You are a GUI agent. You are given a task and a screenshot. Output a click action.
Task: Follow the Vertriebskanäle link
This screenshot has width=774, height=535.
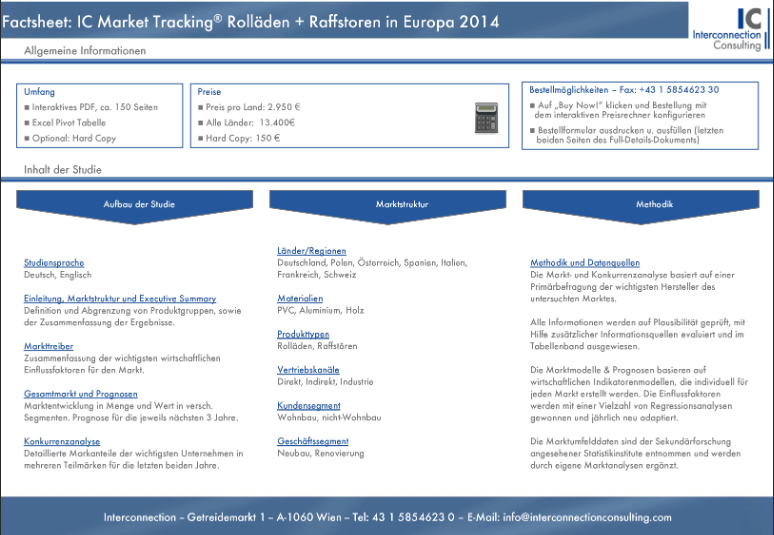(308, 369)
